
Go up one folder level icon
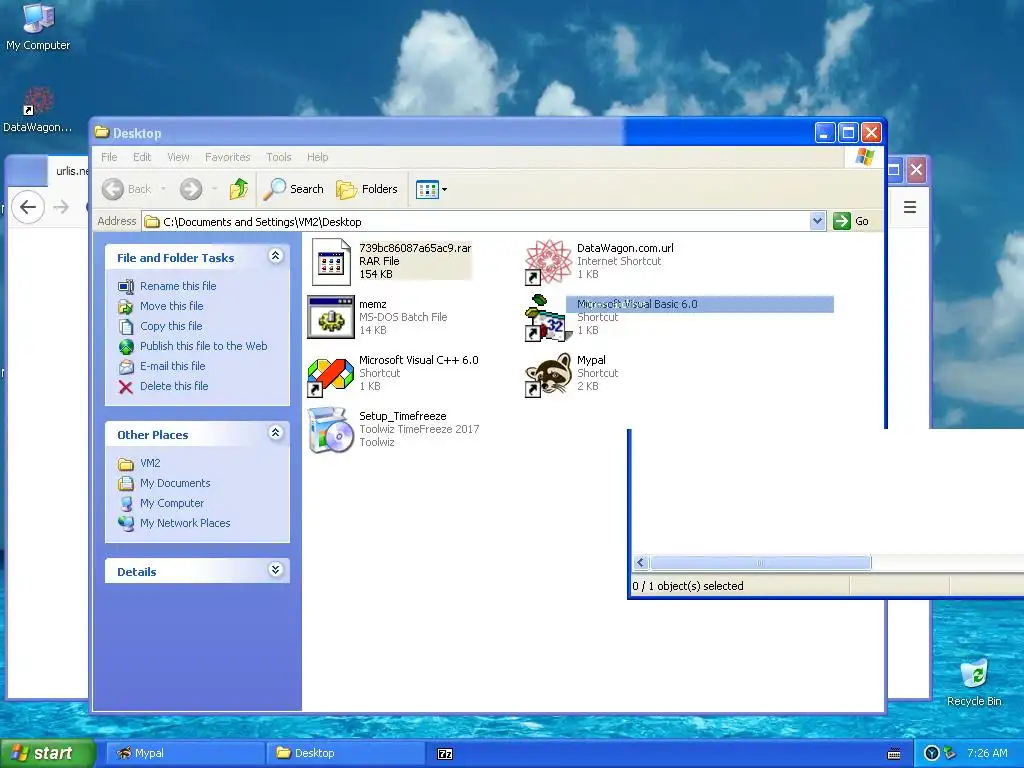click(238, 189)
